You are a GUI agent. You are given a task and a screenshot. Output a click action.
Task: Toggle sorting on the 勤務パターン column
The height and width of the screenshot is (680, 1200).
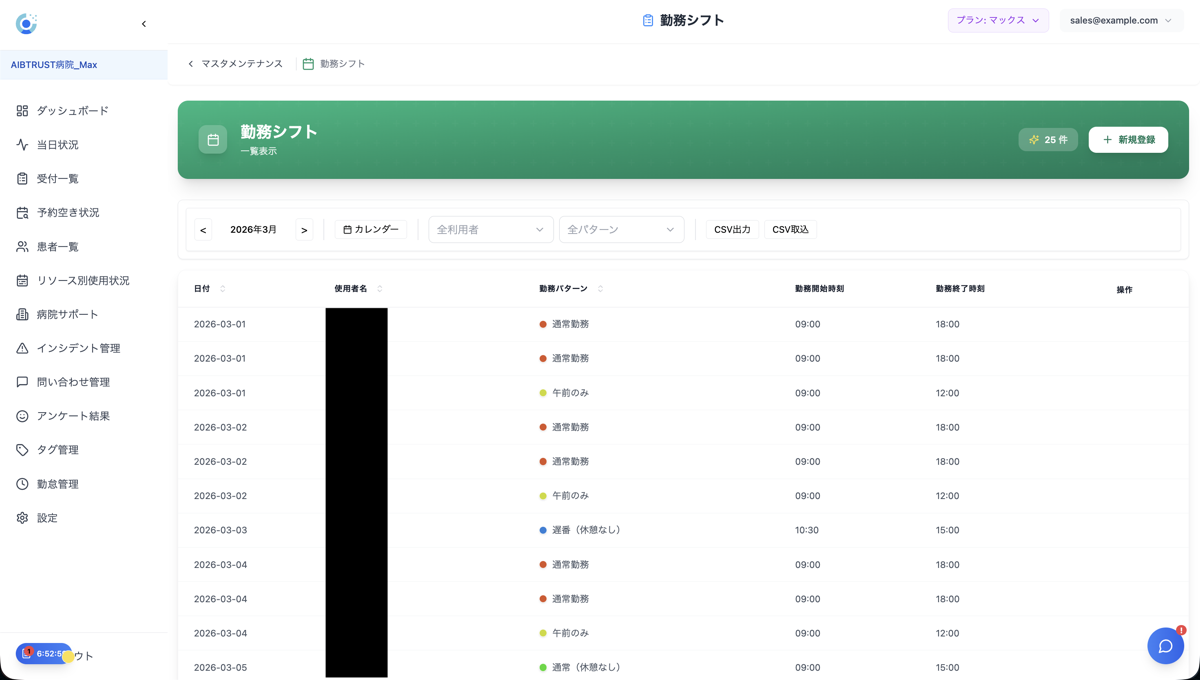pyautogui.click(x=598, y=288)
